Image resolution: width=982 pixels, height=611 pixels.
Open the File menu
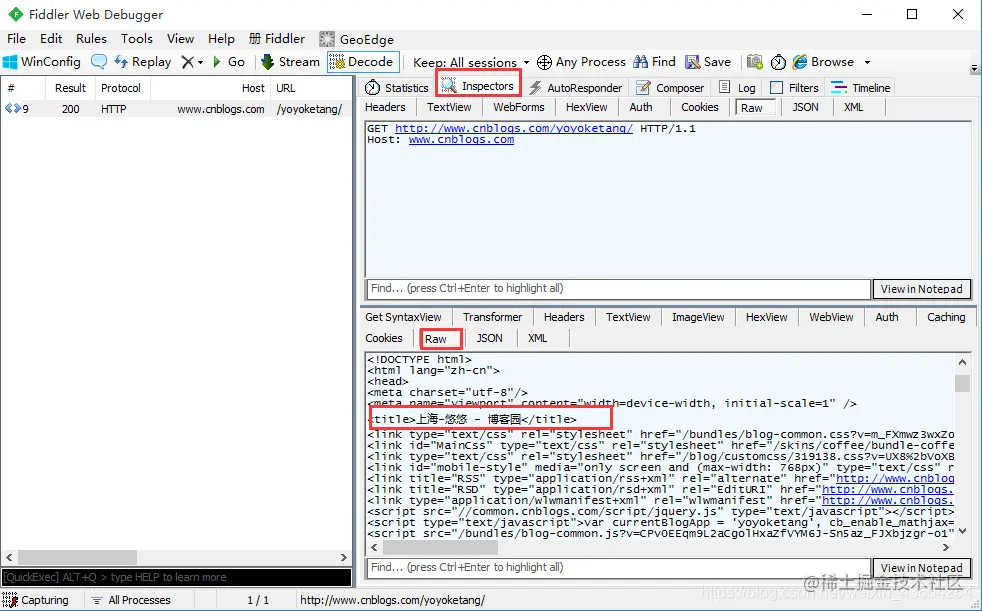16,39
